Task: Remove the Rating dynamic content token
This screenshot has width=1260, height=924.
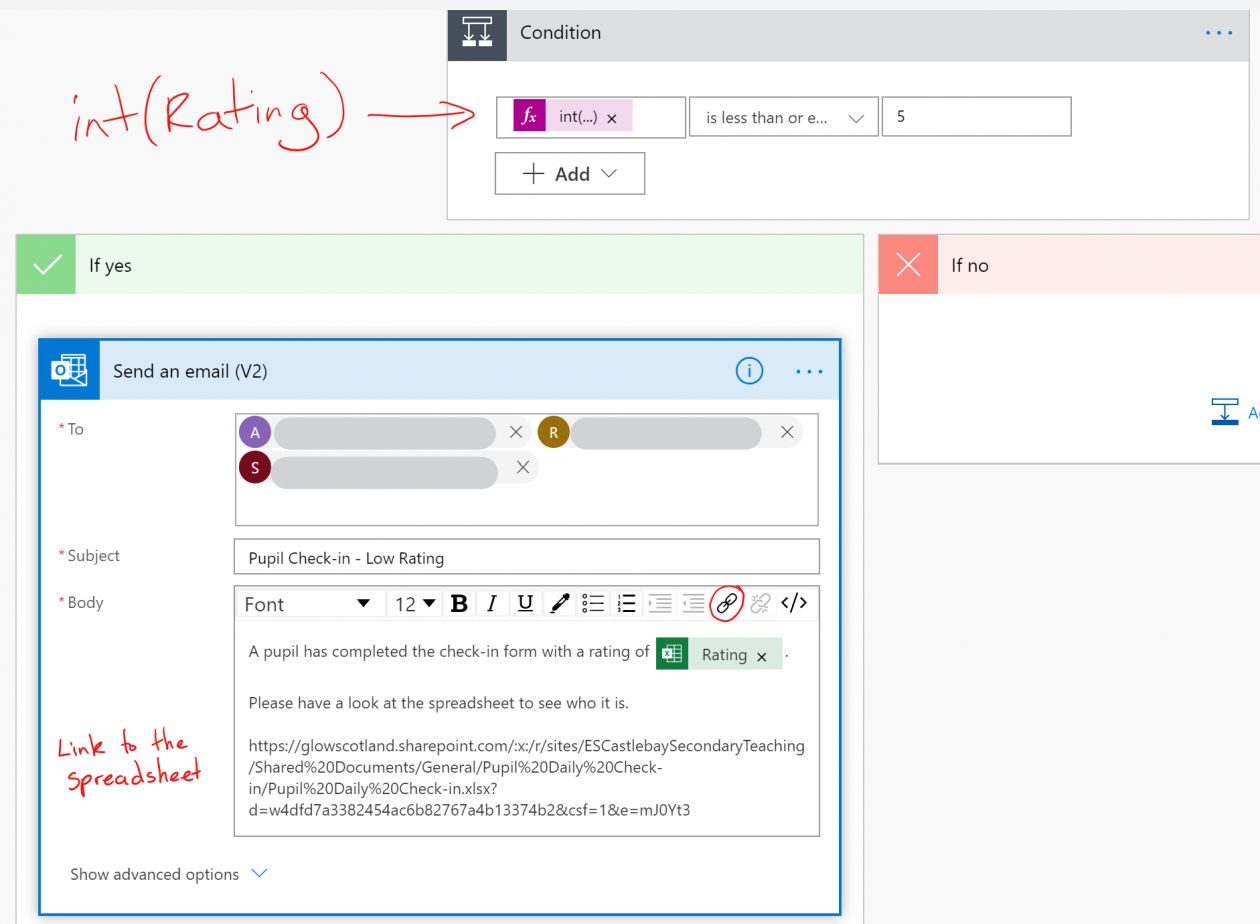Action: (761, 656)
